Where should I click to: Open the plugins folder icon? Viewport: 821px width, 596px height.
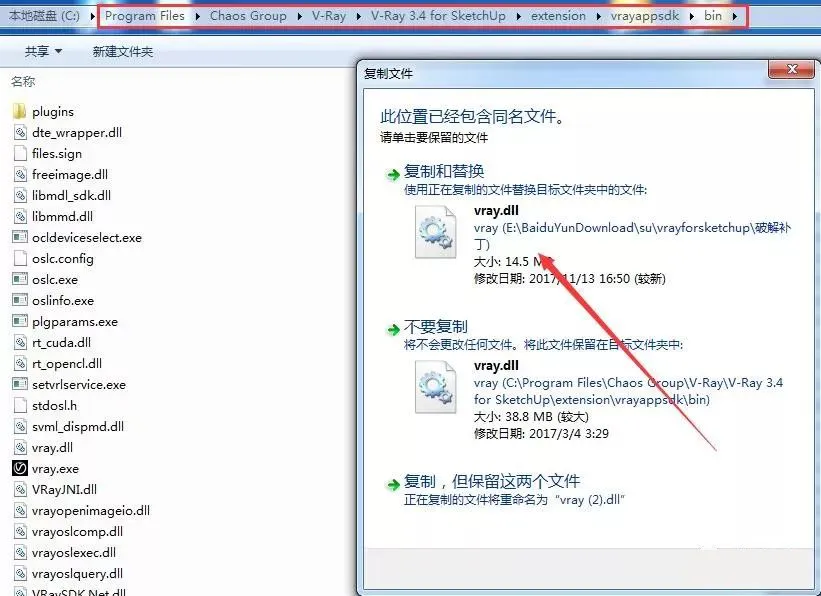point(19,111)
